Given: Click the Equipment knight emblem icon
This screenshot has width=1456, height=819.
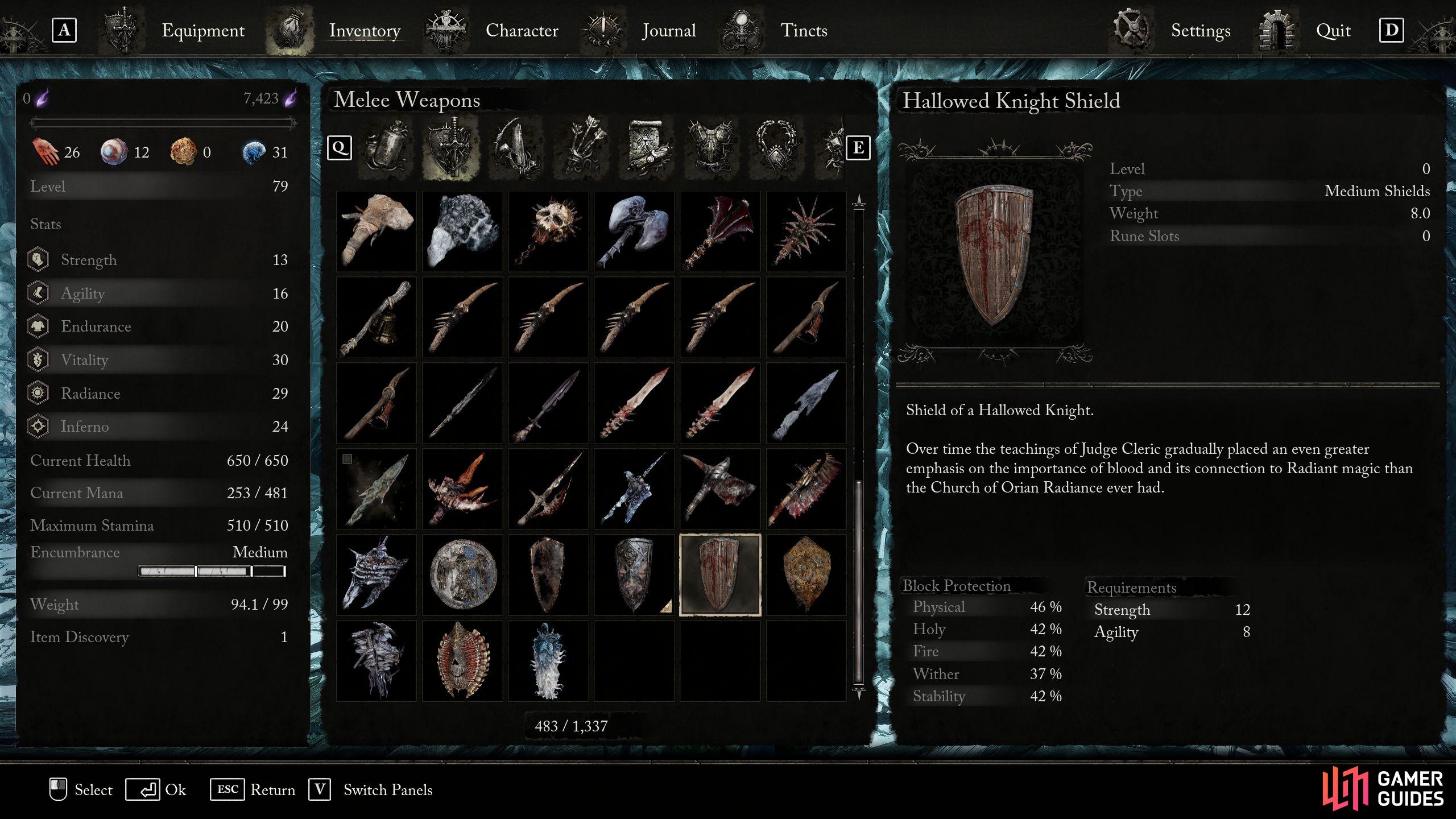Looking at the screenshot, I should click(x=122, y=30).
